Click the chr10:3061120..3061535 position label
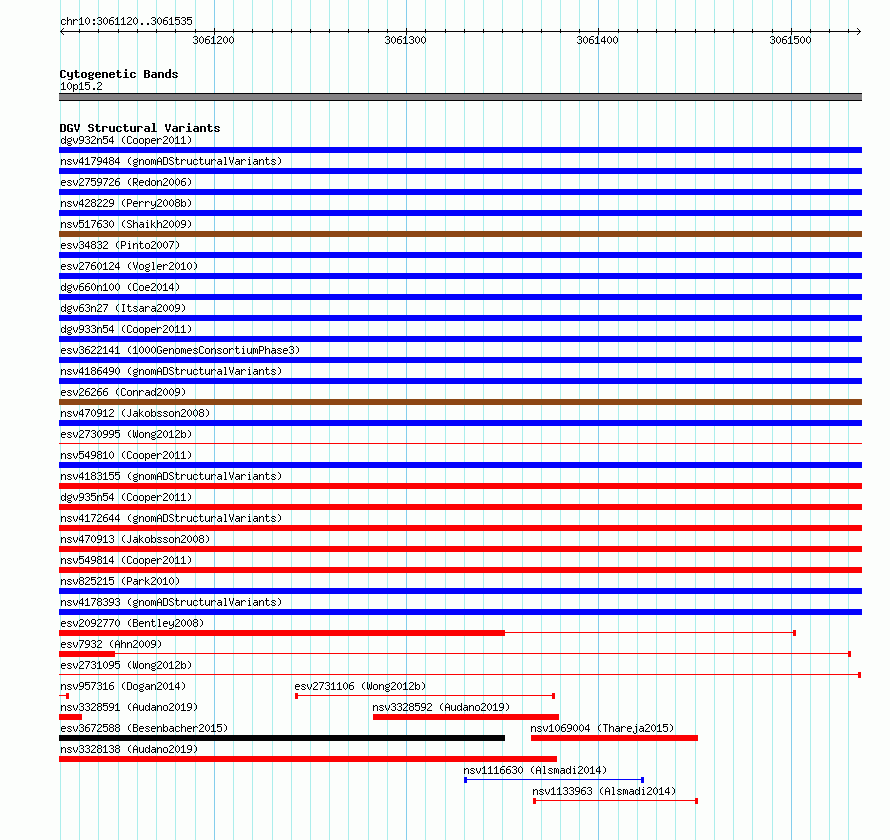 click(127, 21)
